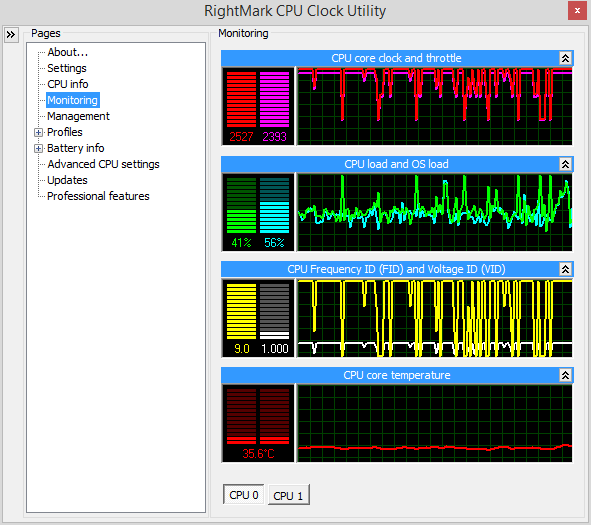Click the CPU load and OS load header

coord(397,164)
